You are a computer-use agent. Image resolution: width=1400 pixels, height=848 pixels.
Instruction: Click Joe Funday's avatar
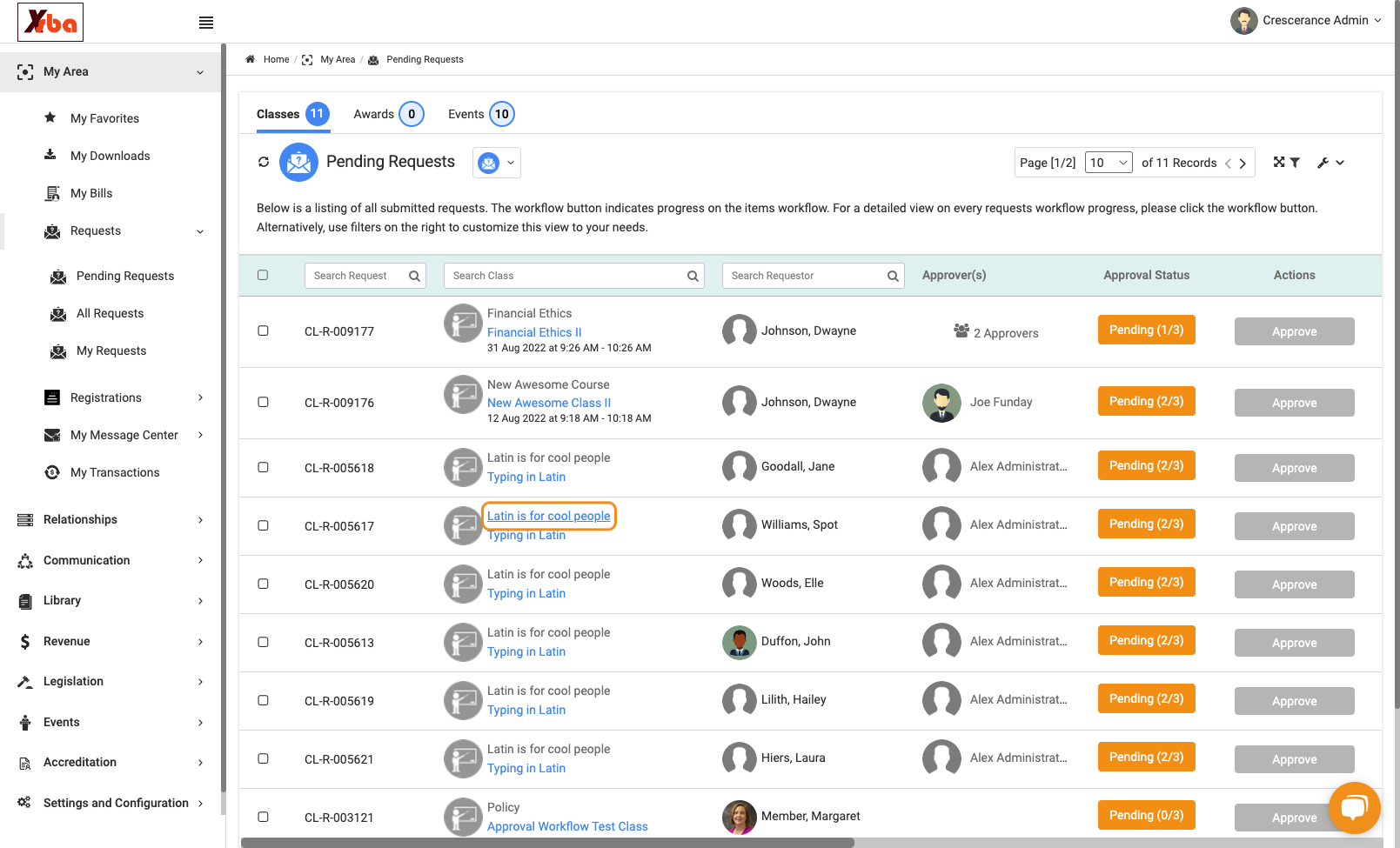tap(941, 403)
